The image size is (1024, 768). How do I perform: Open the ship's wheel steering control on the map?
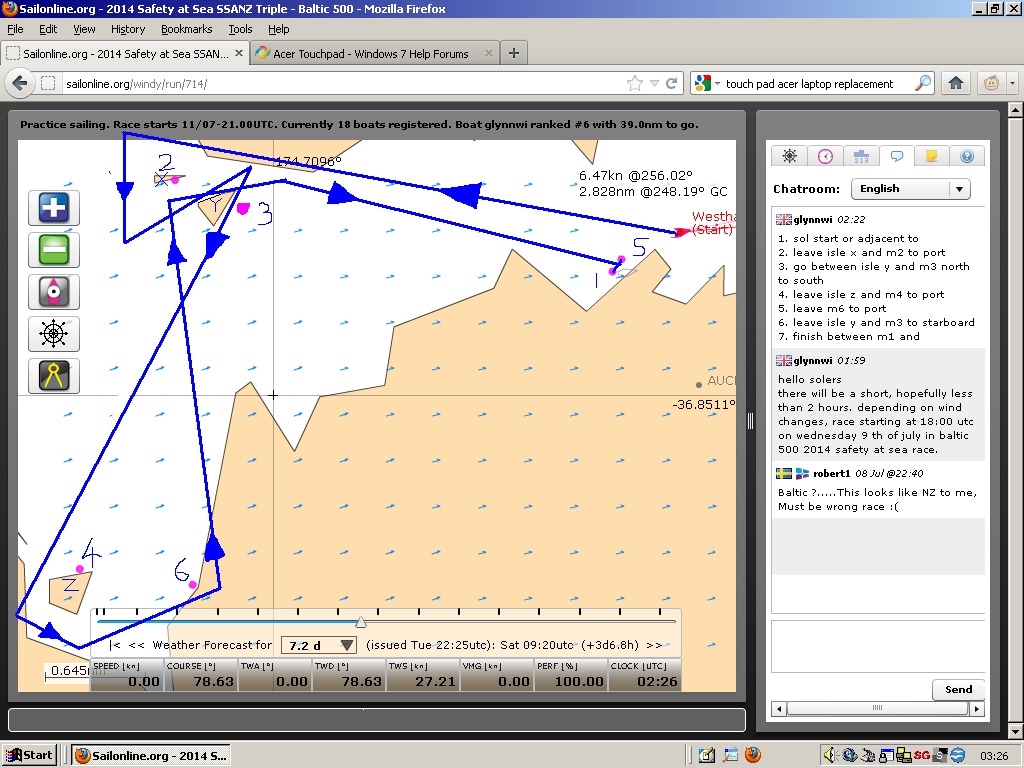pyautogui.click(x=54, y=334)
